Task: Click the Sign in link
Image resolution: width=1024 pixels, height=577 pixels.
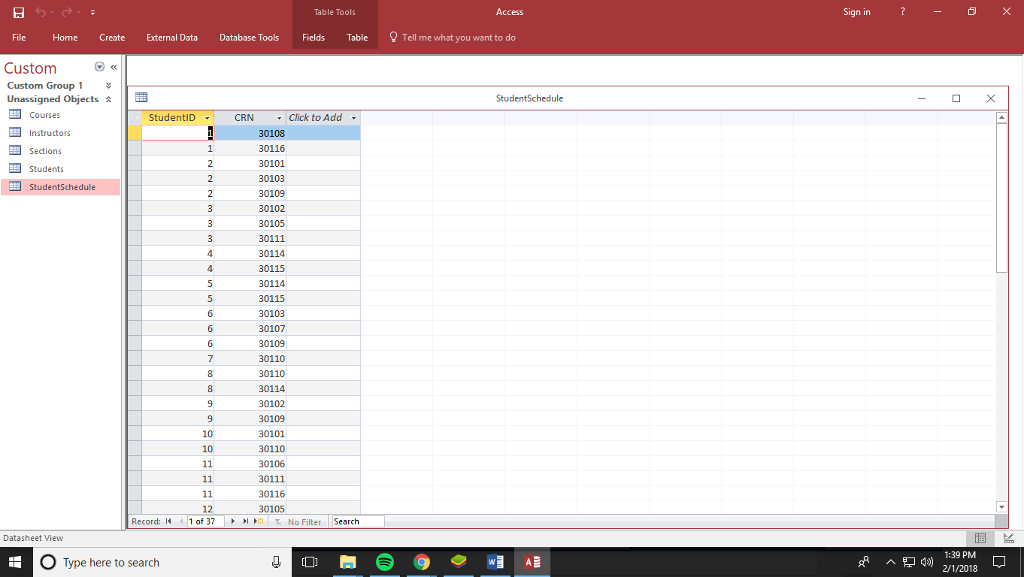Action: click(x=856, y=11)
